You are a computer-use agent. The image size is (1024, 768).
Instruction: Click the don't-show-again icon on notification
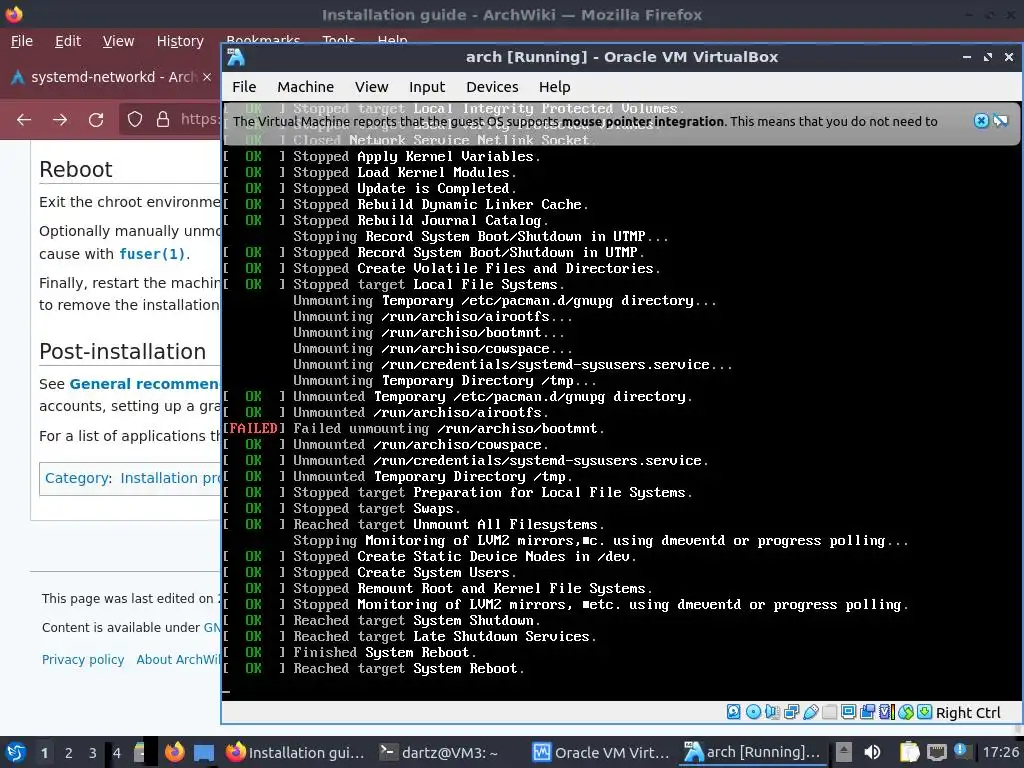[1000, 120]
